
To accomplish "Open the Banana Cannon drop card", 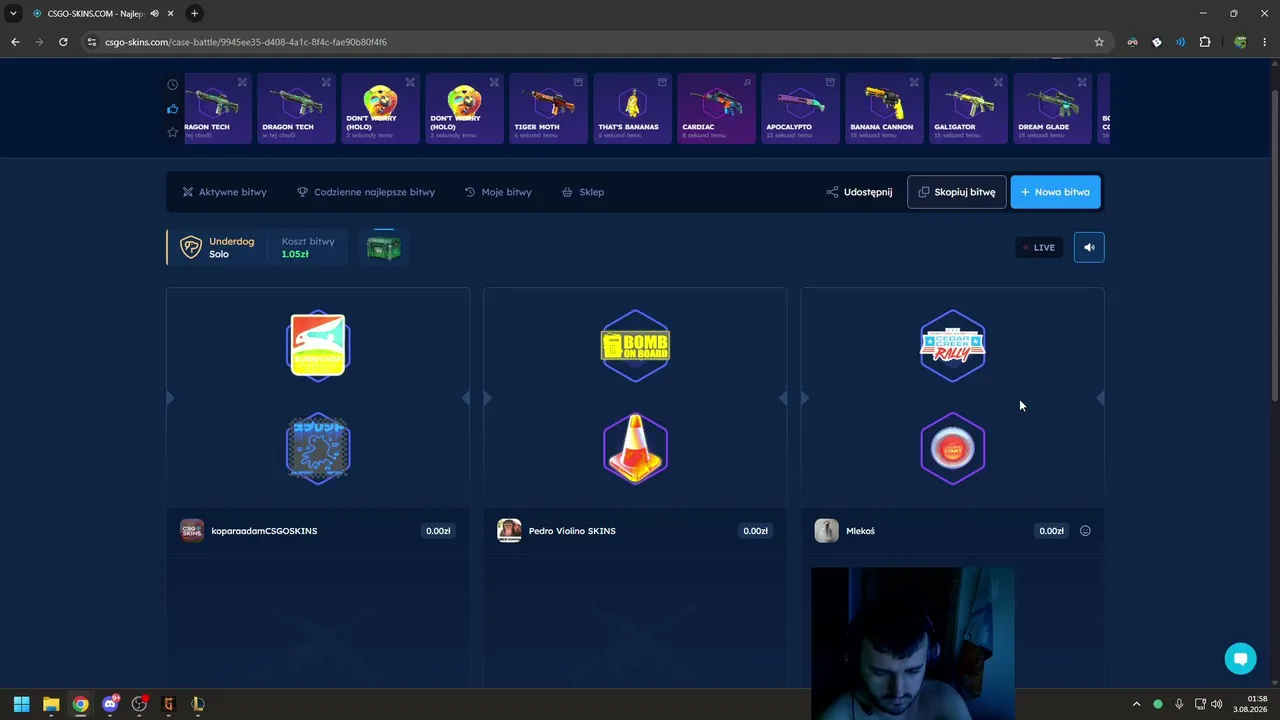I will 885,108.
